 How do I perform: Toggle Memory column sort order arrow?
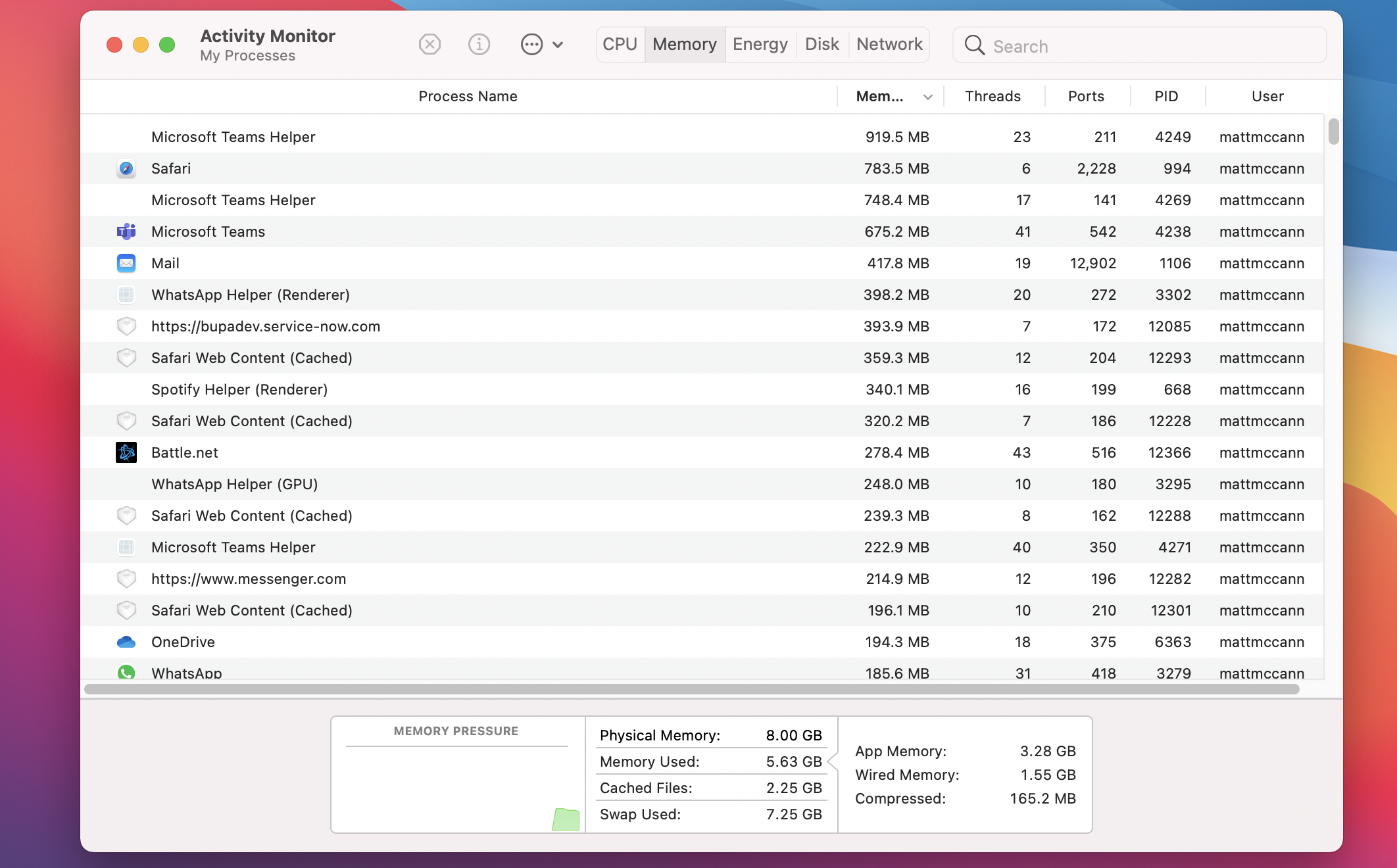(927, 97)
